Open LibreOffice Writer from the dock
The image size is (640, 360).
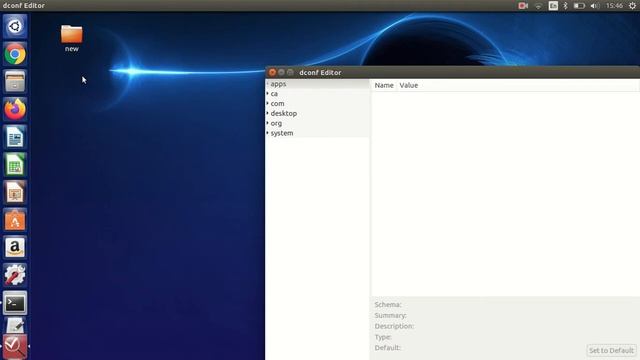click(x=15, y=137)
